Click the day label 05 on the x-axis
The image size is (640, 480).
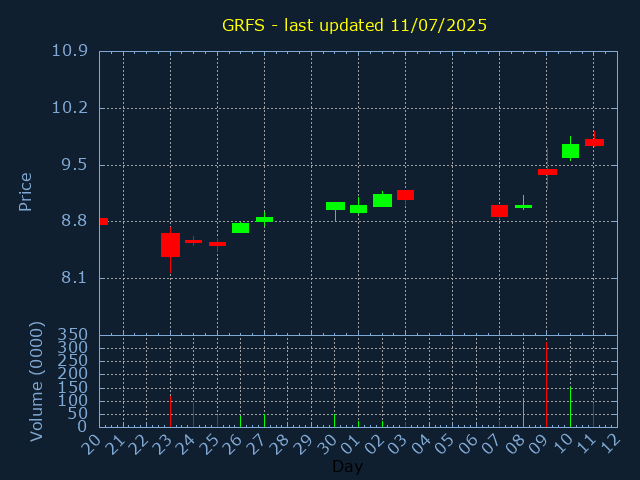pos(444,444)
